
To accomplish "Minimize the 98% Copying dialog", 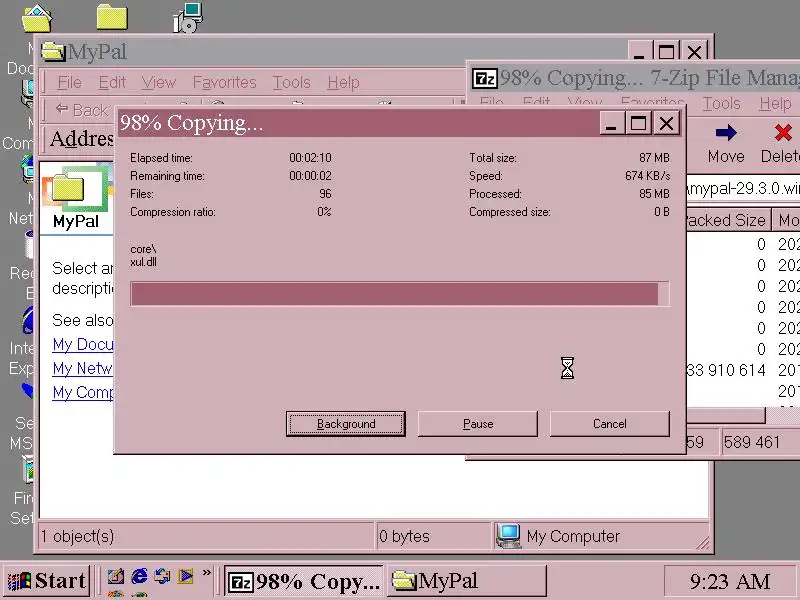I will pyautogui.click(x=611, y=123).
